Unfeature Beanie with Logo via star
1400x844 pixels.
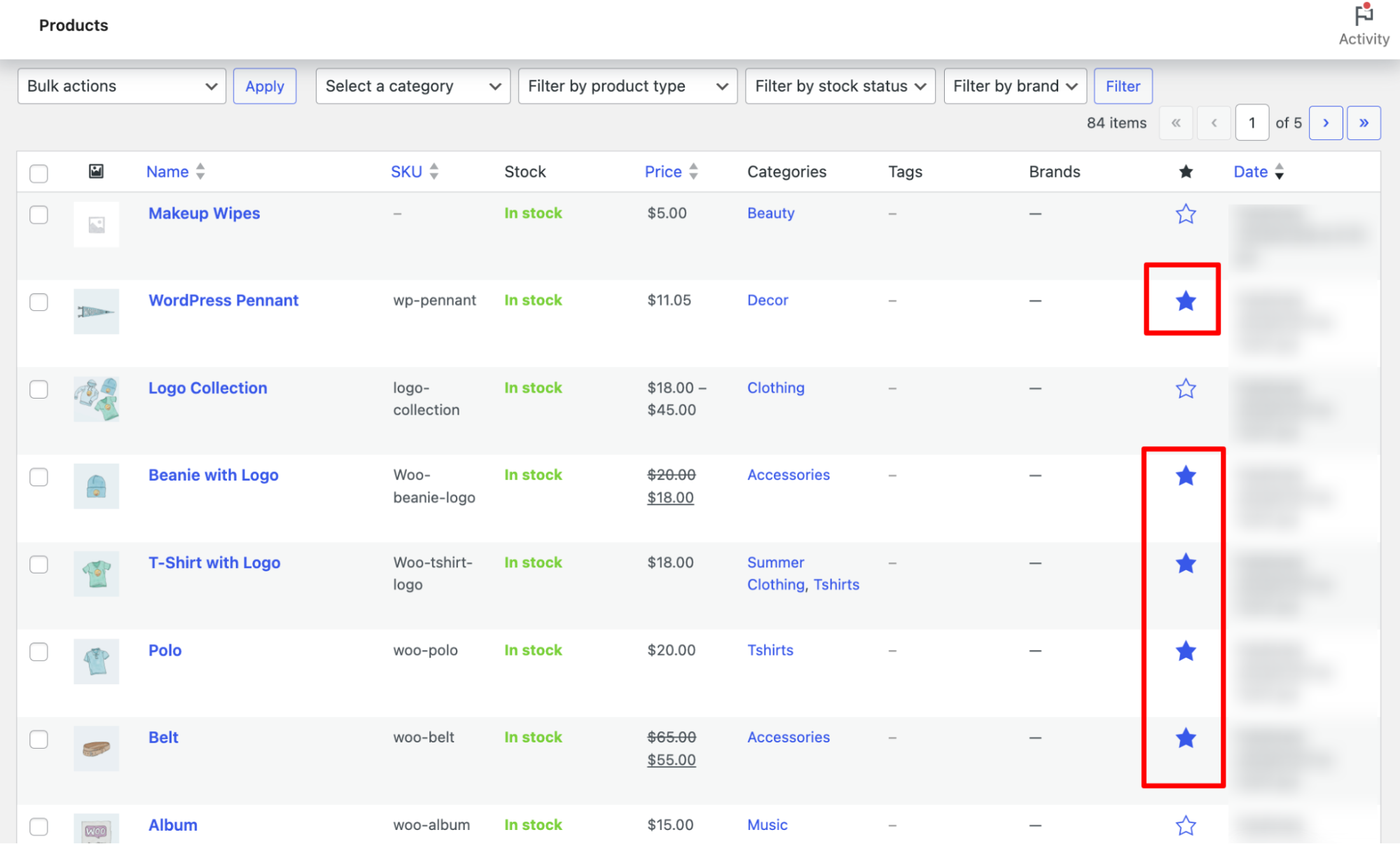point(1185,476)
